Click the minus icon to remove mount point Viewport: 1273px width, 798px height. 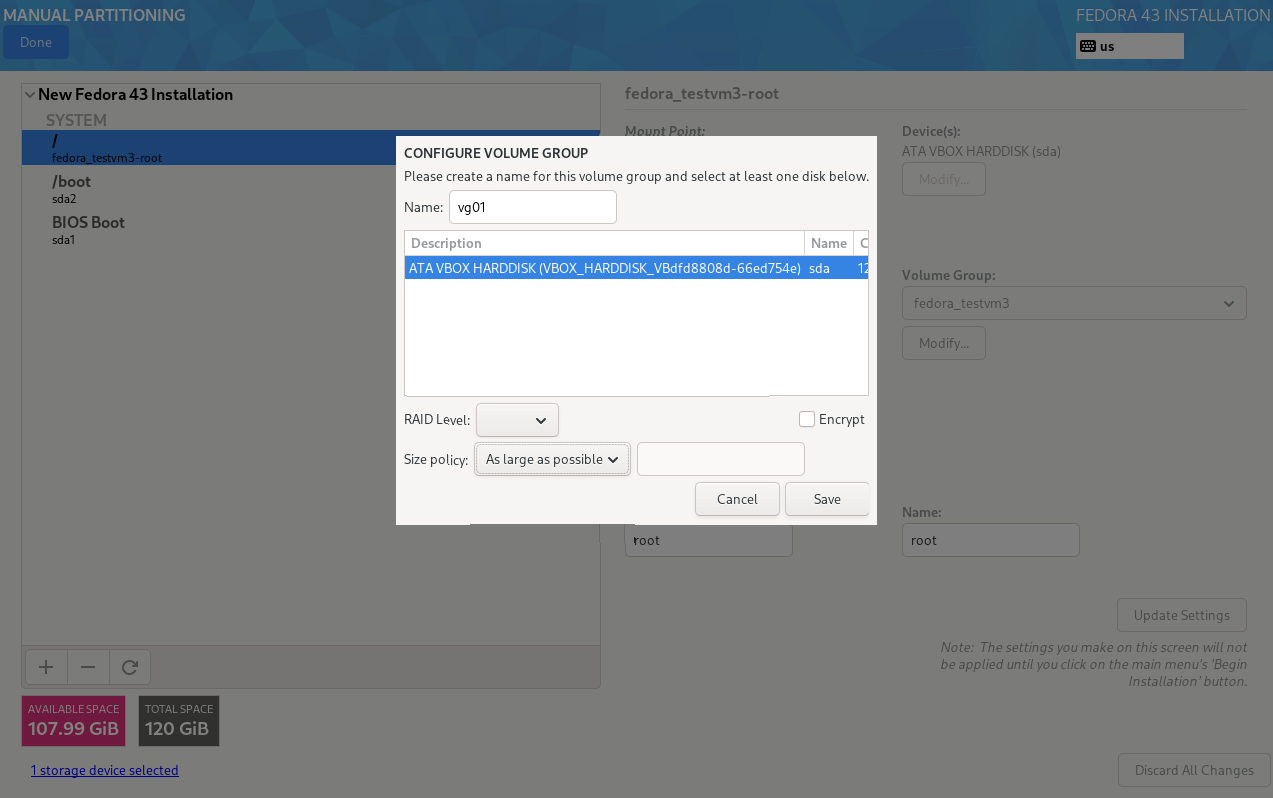pos(88,667)
